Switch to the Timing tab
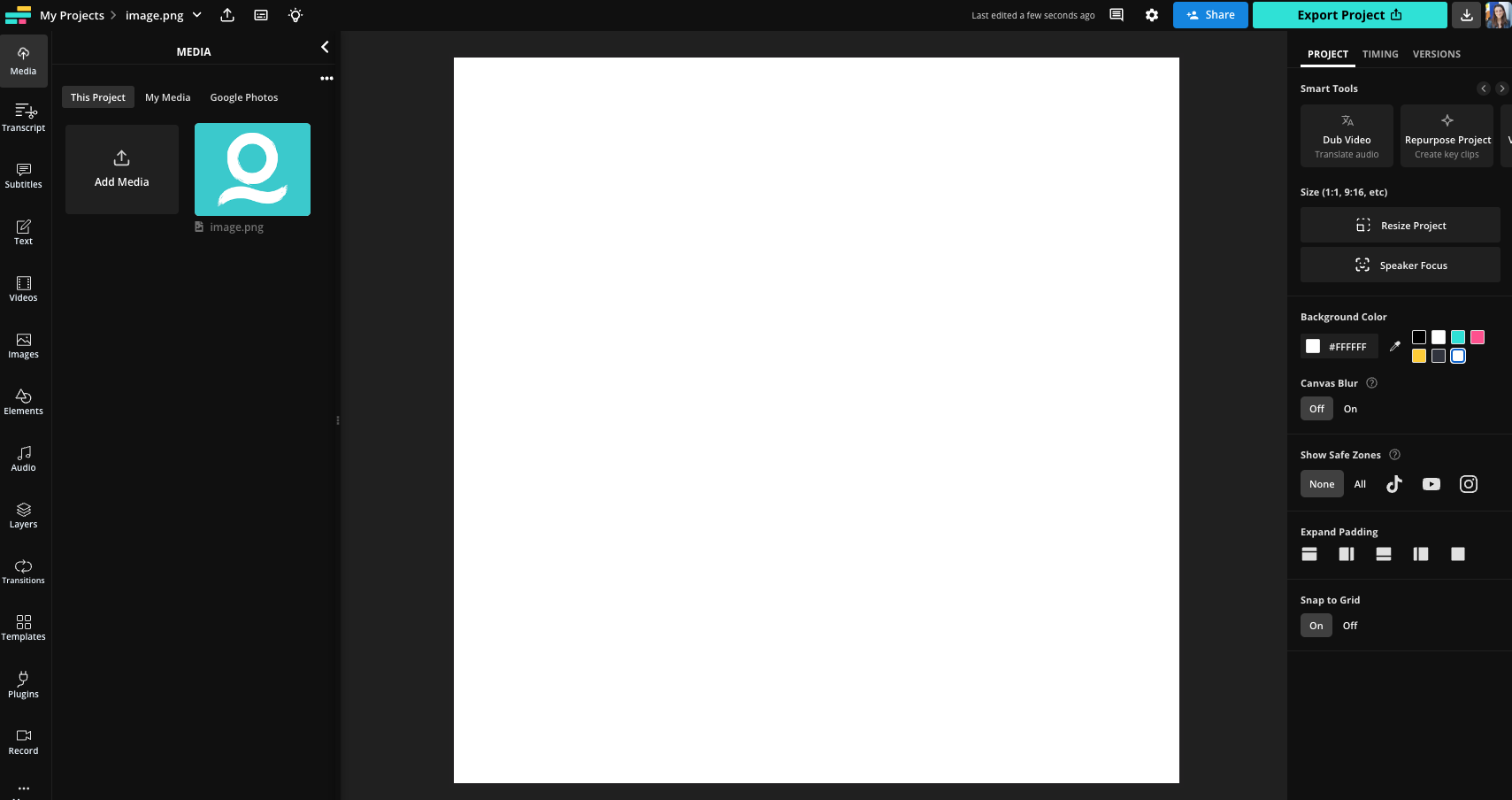 (x=1378, y=54)
